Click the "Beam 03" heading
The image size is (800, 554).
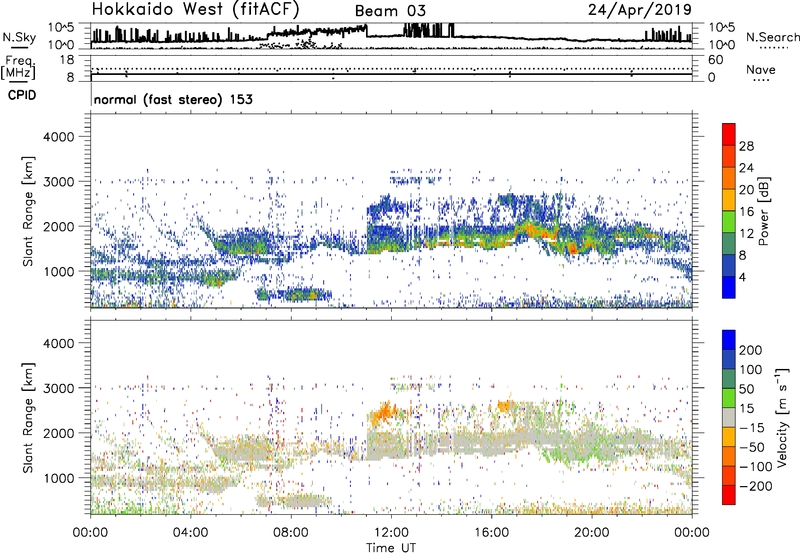pos(390,11)
